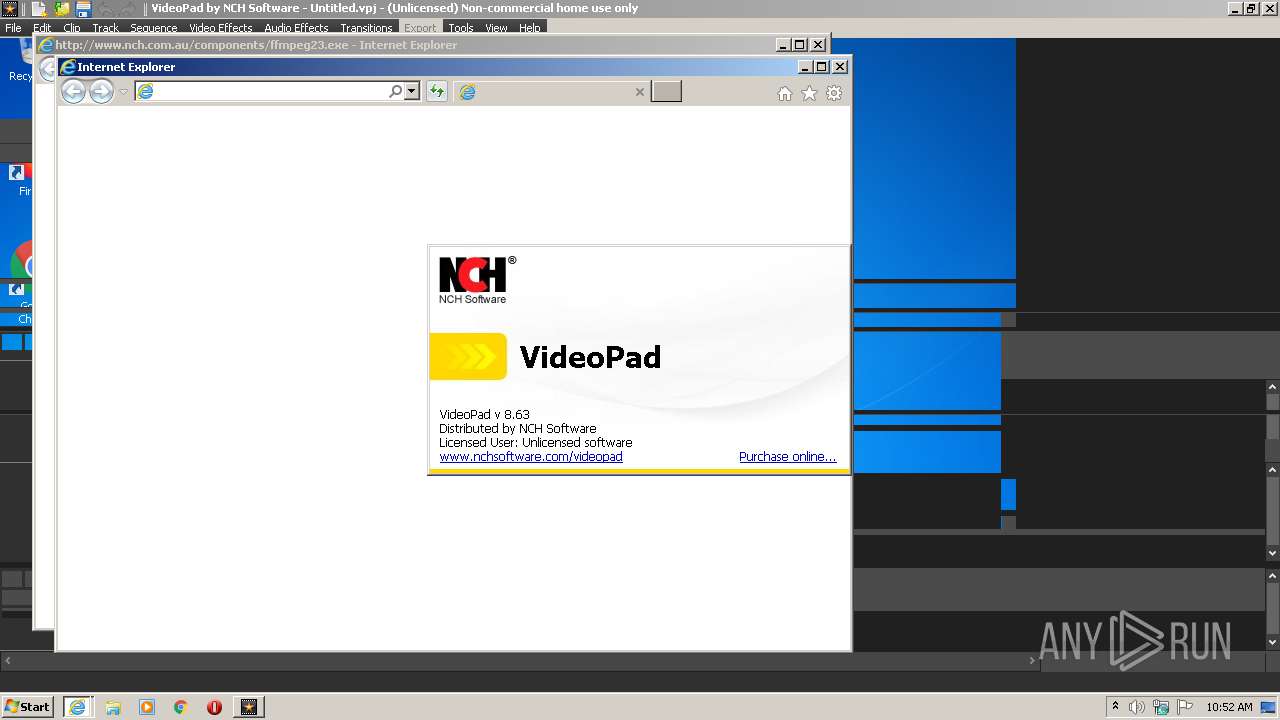1280x720 pixels.
Task: Open a new tab in Internet Explorer
Action: (666, 92)
